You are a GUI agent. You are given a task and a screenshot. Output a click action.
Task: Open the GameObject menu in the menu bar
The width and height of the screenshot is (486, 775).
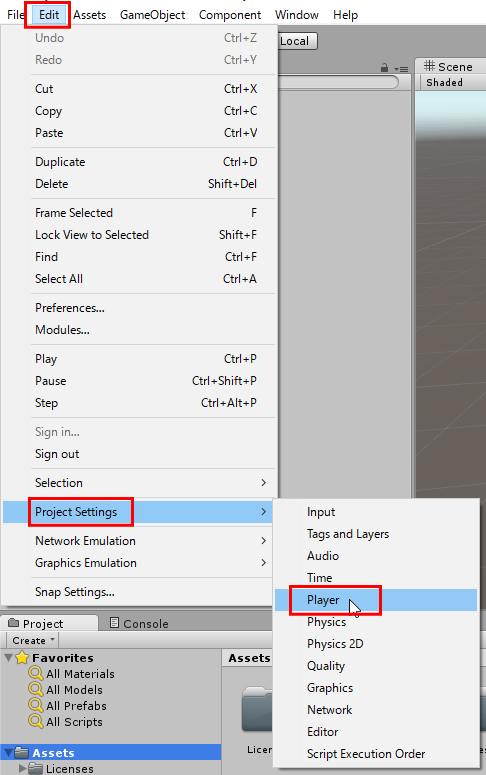(x=152, y=15)
